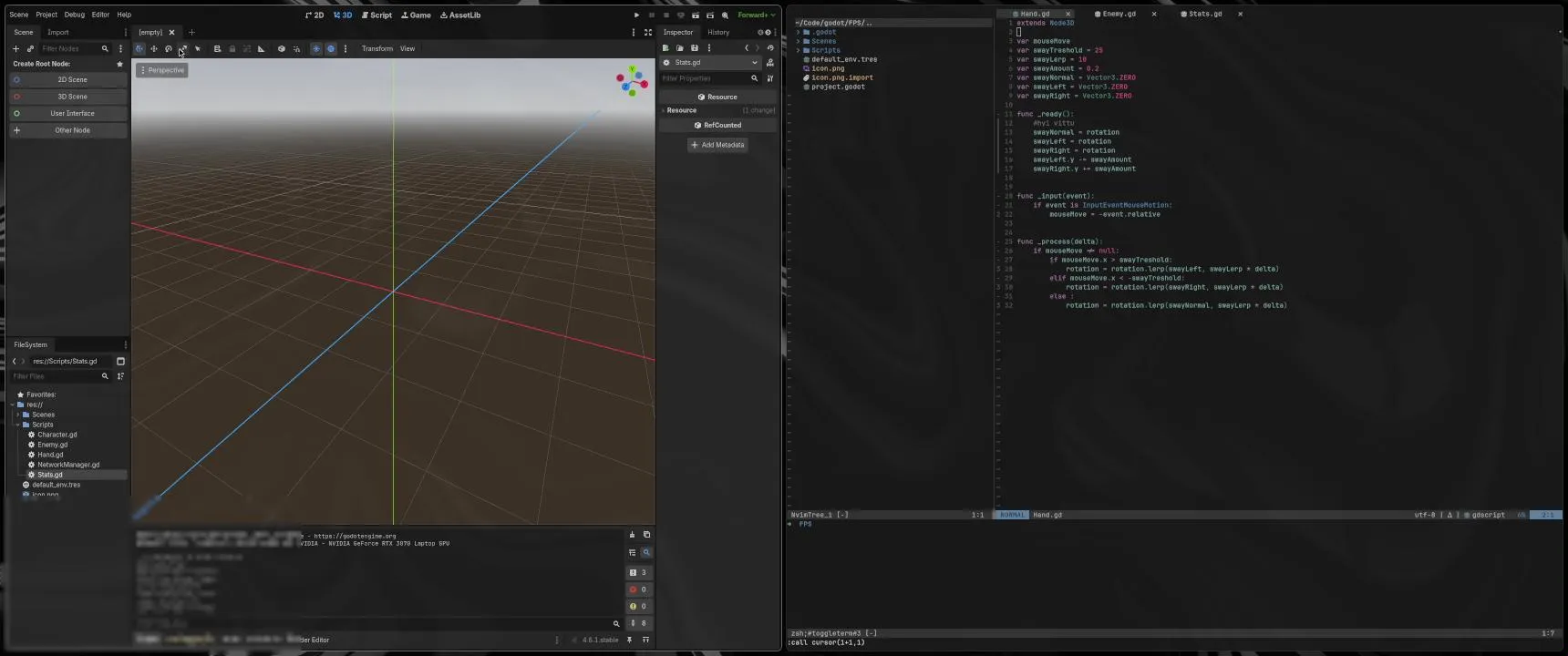Switch to the Script workspace
Viewport: 1568px width, 656px height.
coord(377,15)
